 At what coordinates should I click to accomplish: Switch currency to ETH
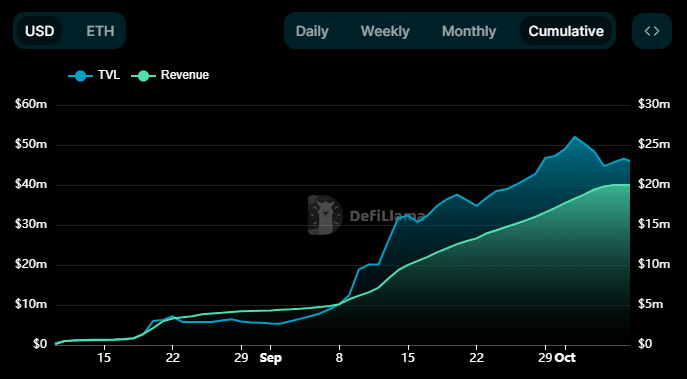tap(100, 31)
